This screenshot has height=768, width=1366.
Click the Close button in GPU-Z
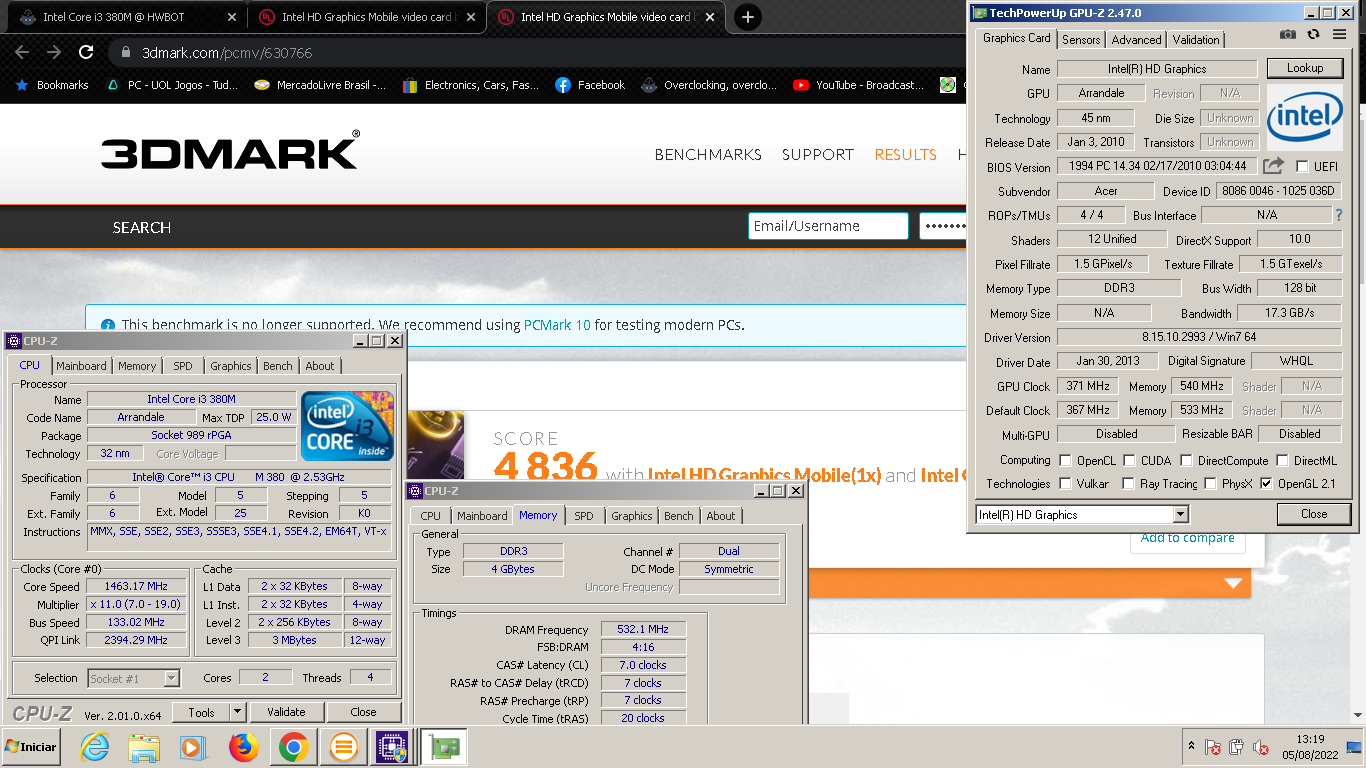click(x=1314, y=514)
